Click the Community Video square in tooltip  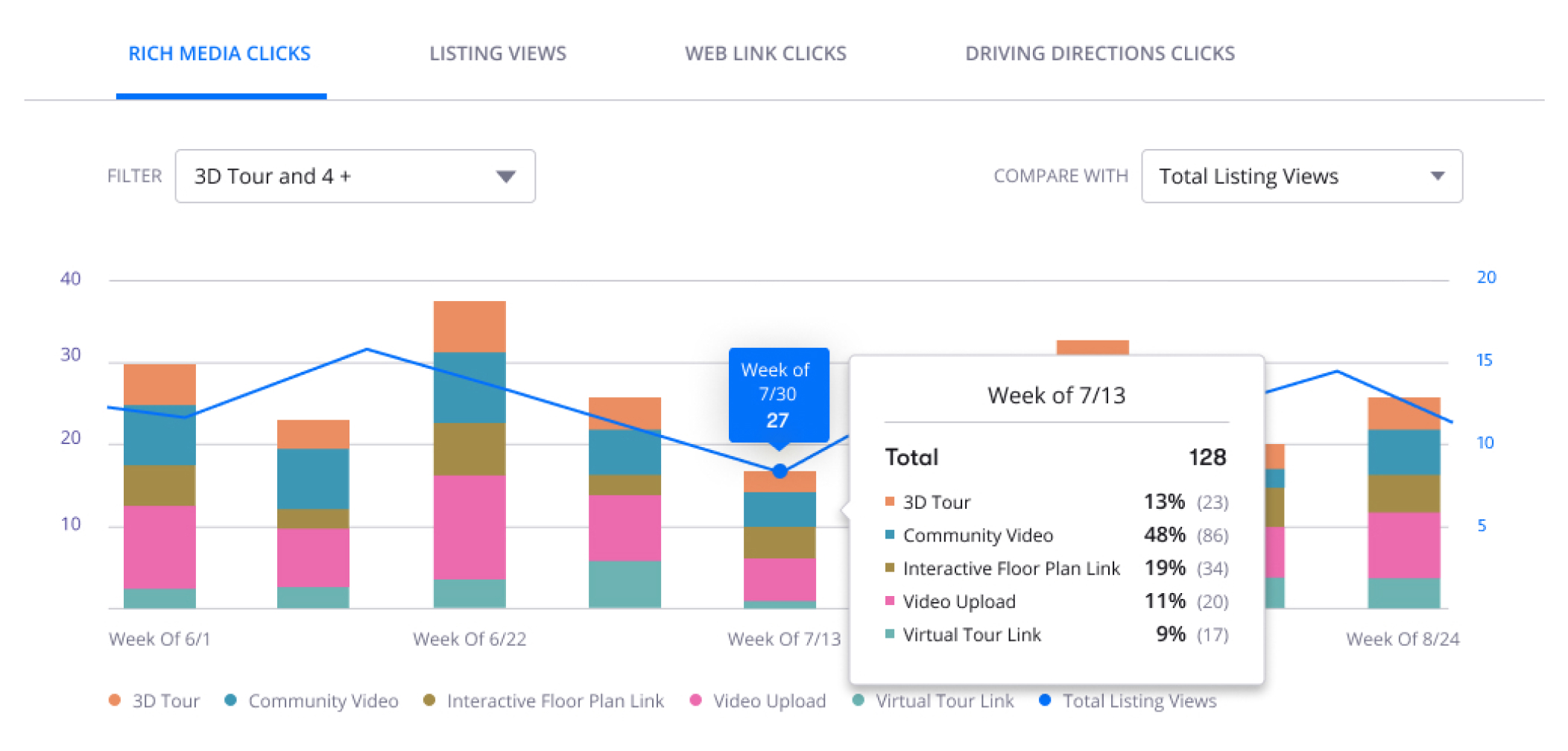click(889, 535)
